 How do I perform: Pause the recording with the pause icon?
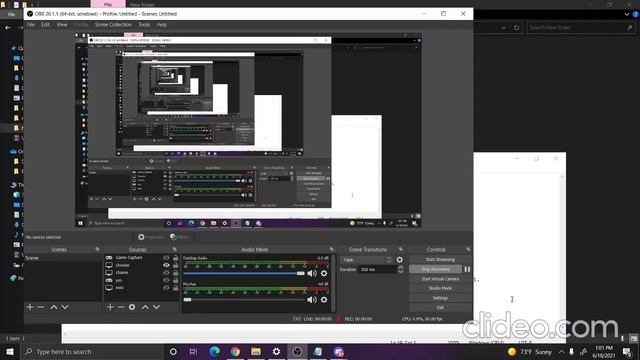[467, 269]
